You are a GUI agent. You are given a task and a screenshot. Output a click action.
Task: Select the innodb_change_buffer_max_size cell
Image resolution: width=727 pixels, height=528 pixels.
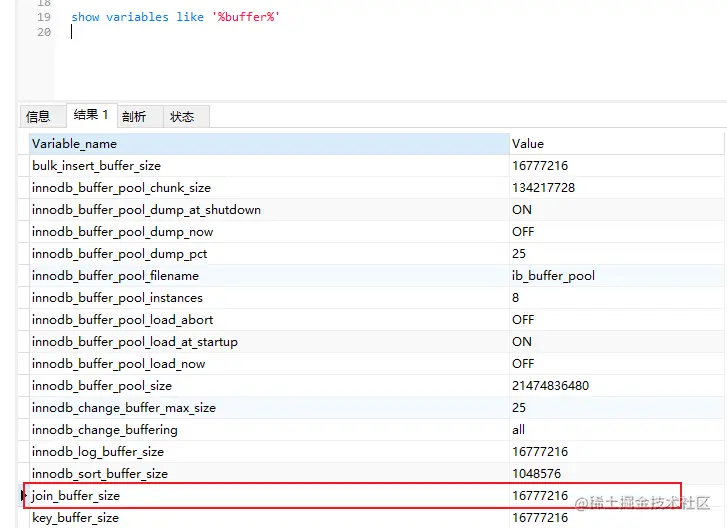(269, 408)
